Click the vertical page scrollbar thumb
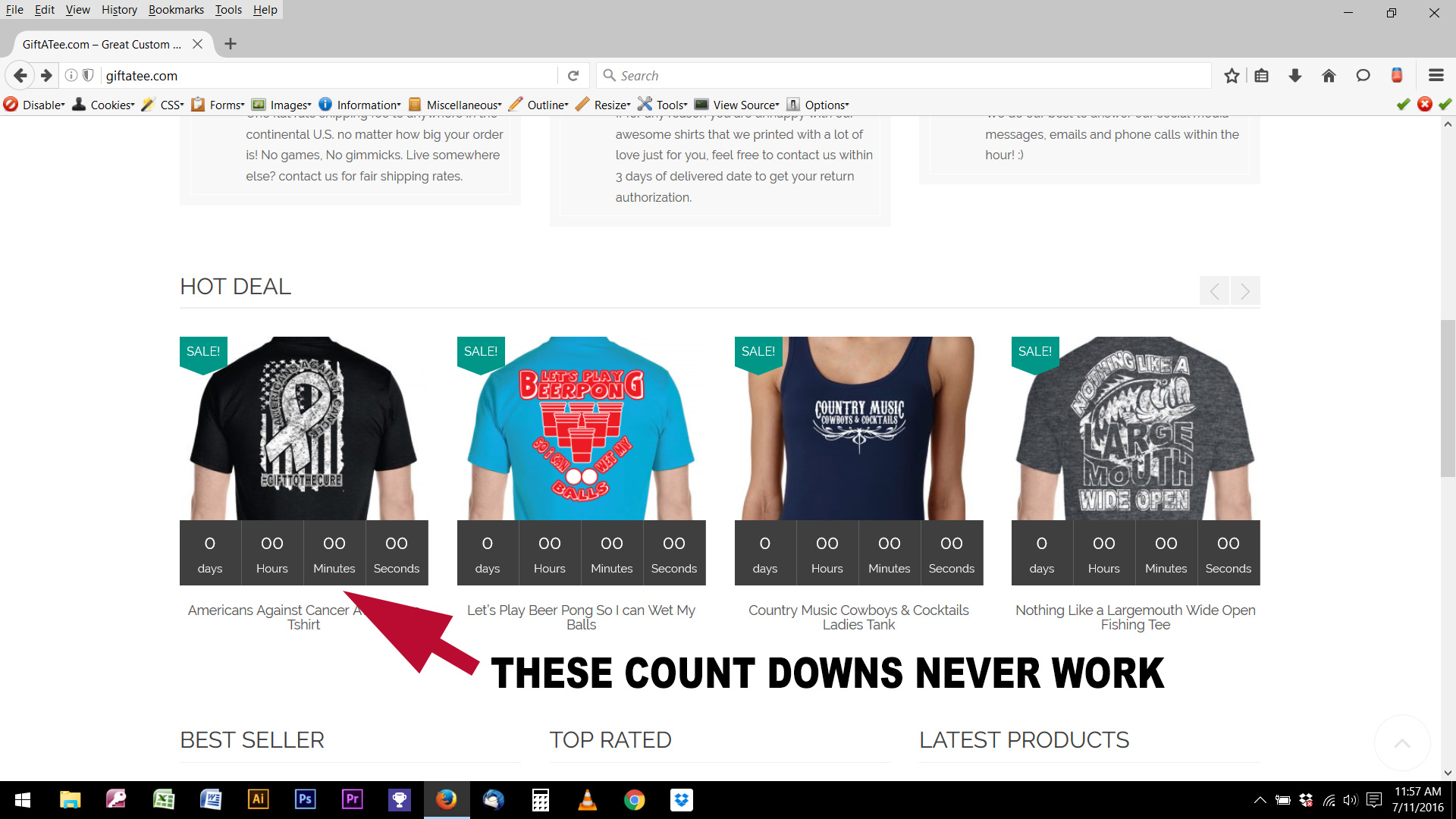Viewport: 1456px width, 819px height. click(x=1448, y=398)
